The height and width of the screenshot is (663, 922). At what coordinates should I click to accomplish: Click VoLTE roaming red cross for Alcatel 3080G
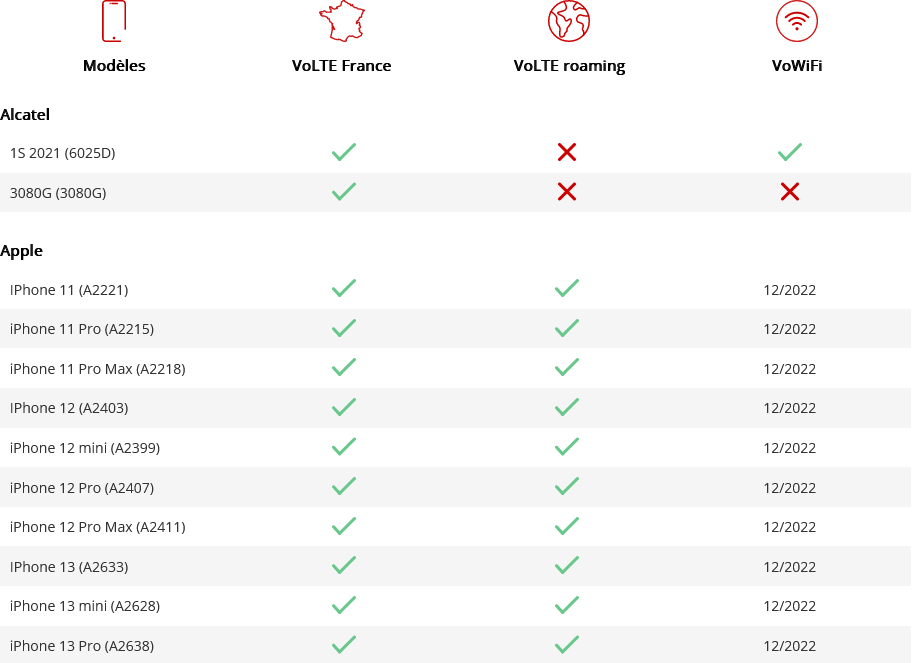pyautogui.click(x=567, y=192)
